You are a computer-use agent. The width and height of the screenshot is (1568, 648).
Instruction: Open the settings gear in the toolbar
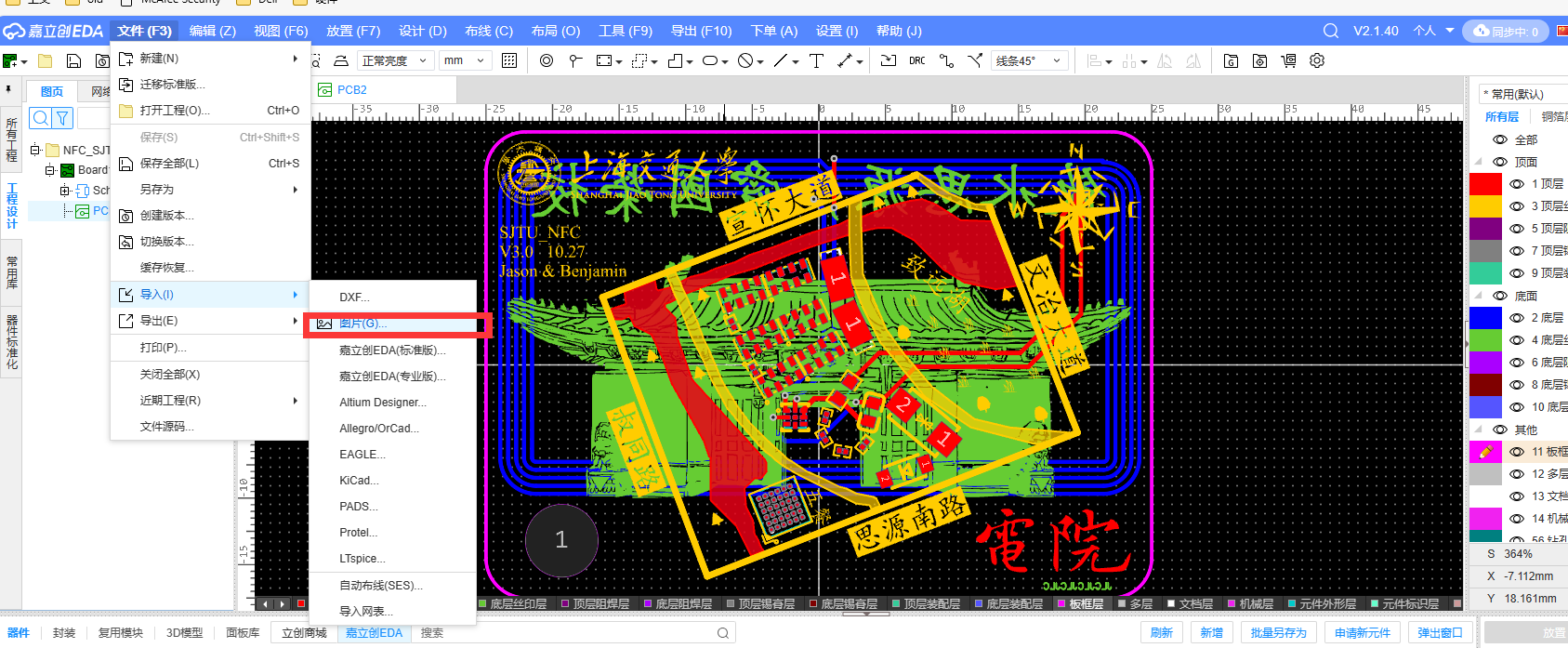pyautogui.click(x=1317, y=60)
